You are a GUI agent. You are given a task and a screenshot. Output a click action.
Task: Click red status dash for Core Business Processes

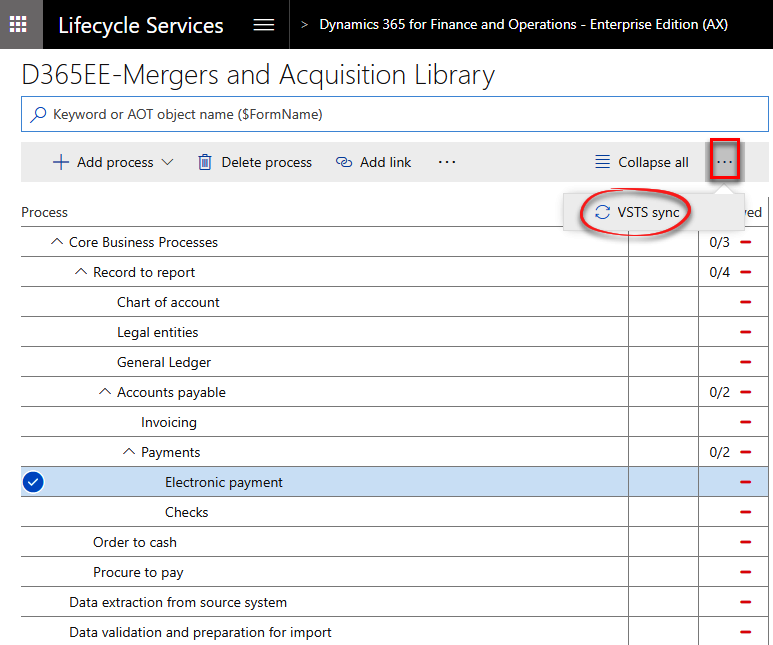pyautogui.click(x=745, y=242)
